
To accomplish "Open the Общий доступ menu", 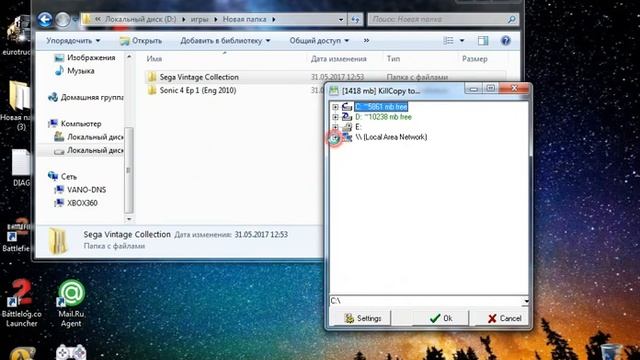I will (x=319, y=40).
